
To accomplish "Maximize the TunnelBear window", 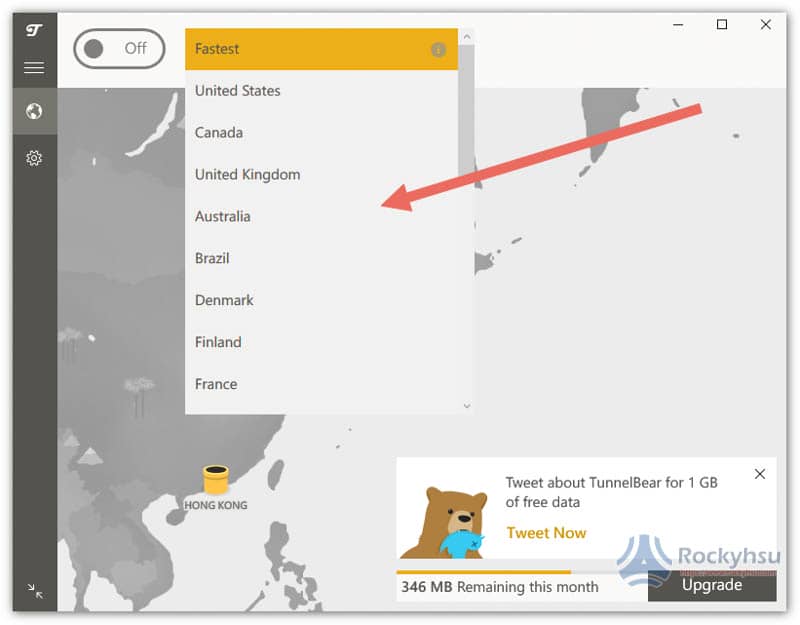I will [x=721, y=24].
